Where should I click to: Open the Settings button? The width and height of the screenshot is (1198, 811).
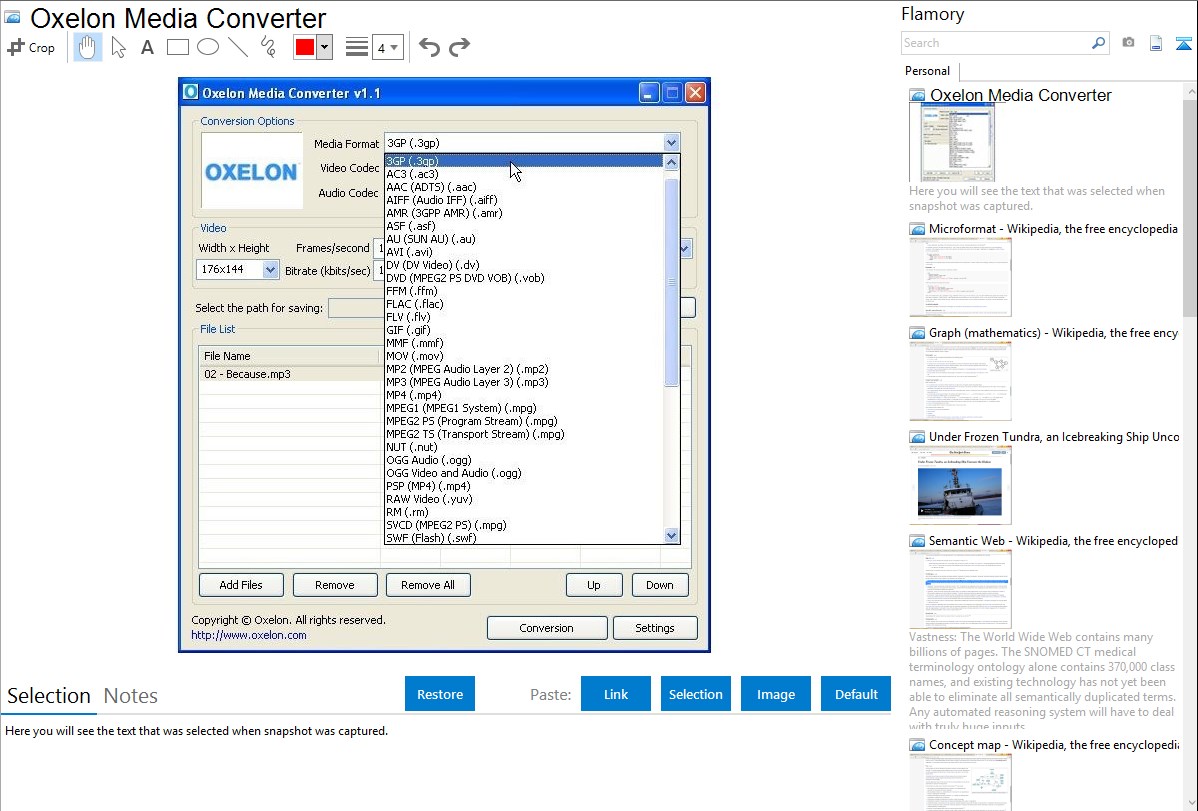point(655,628)
